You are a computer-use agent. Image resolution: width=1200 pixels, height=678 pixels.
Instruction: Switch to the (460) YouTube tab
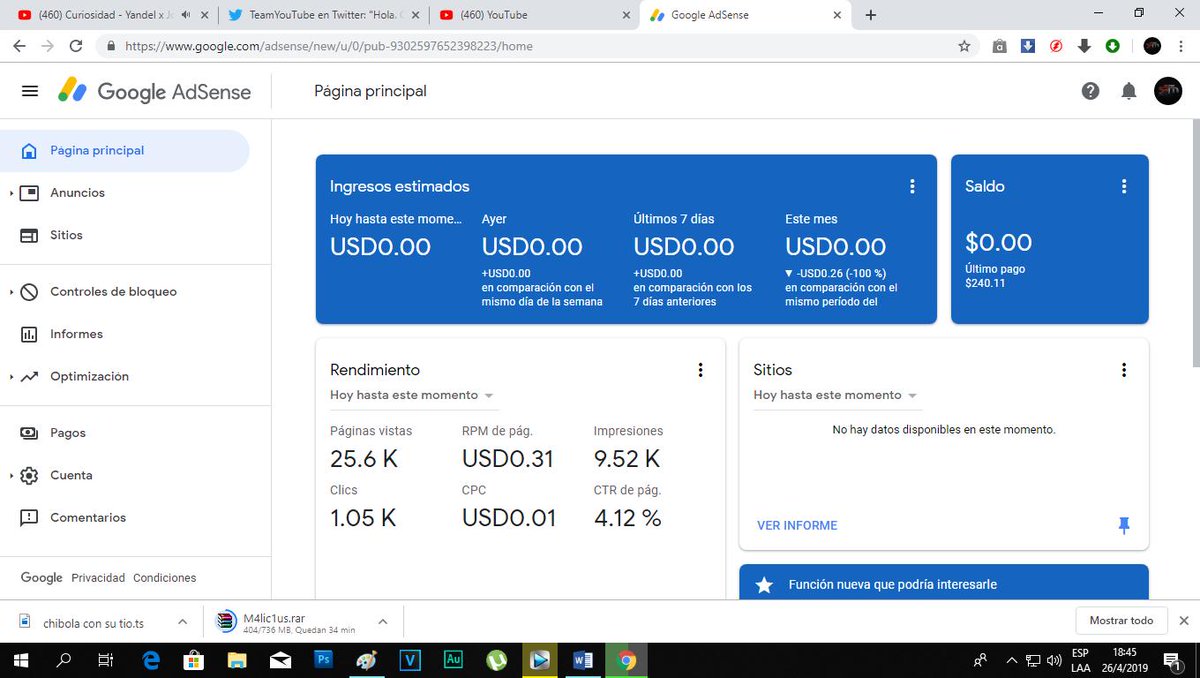(x=535, y=15)
